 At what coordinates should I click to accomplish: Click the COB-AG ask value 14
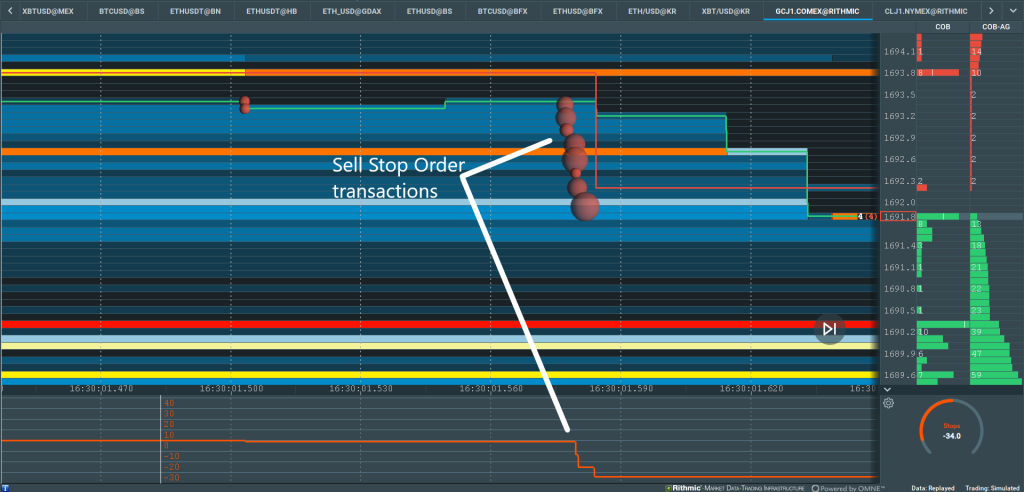click(976, 52)
